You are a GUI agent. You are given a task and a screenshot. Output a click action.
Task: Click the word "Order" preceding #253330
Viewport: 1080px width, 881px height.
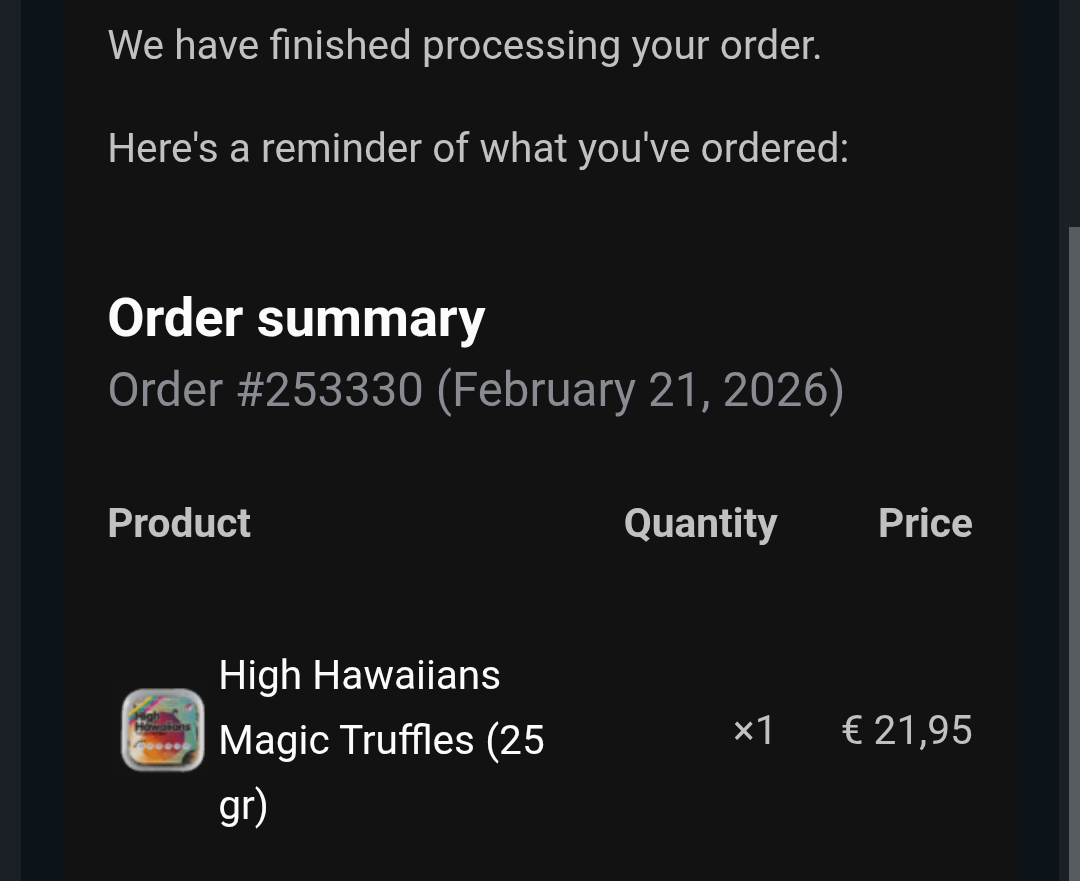[165, 390]
